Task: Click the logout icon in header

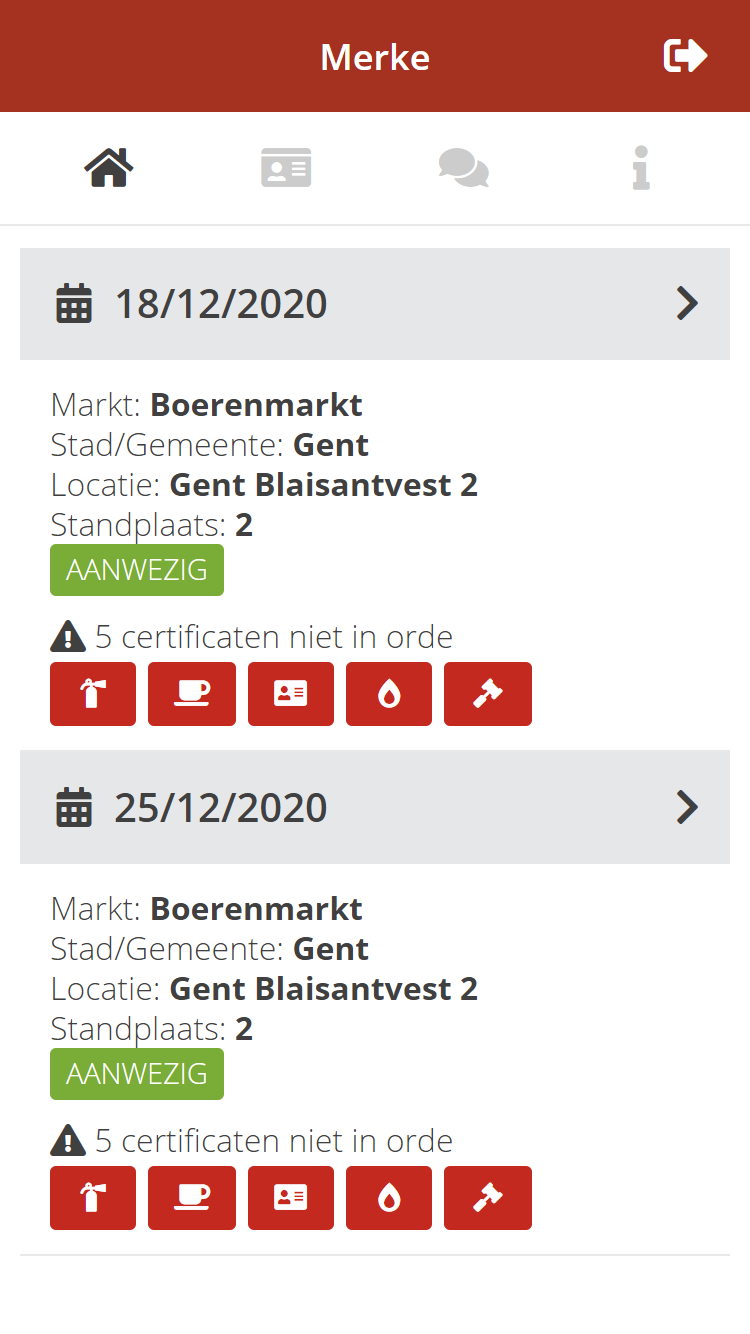Action: click(x=685, y=56)
